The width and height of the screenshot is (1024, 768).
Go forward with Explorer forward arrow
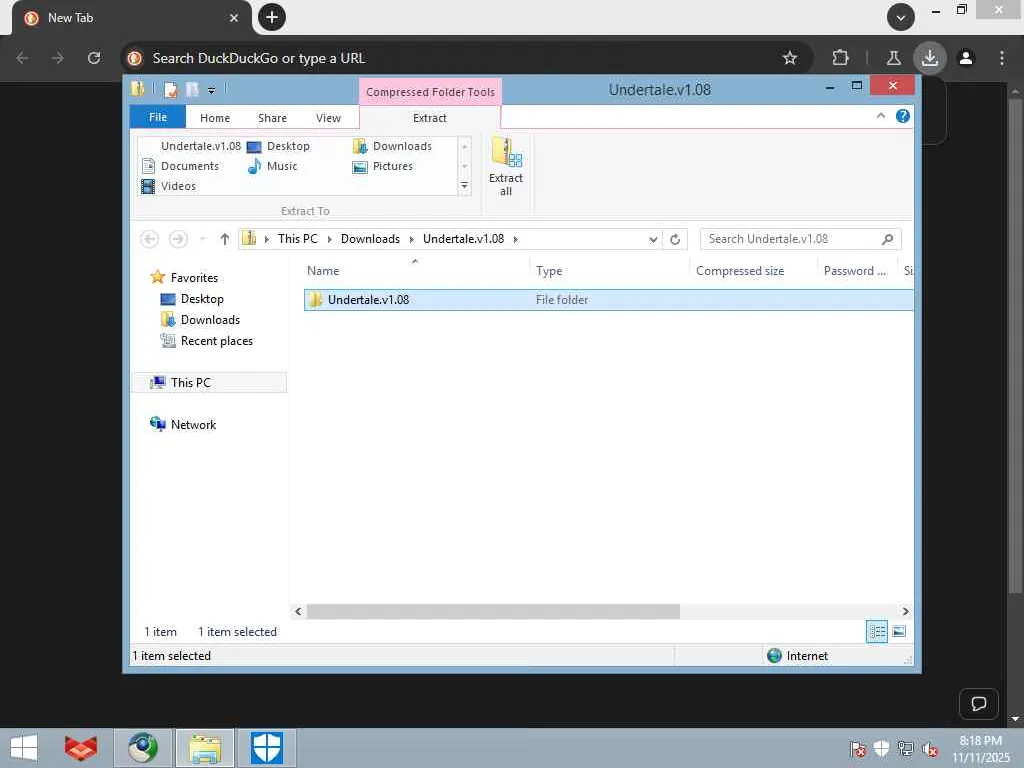point(178,239)
